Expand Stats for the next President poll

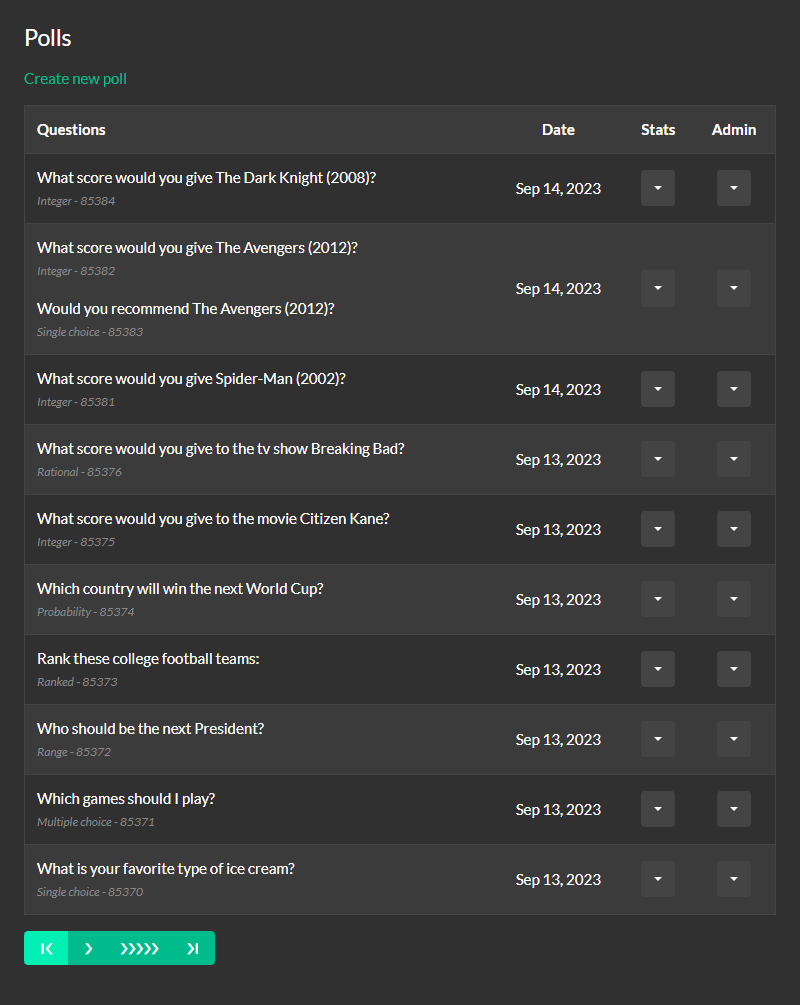coord(657,739)
